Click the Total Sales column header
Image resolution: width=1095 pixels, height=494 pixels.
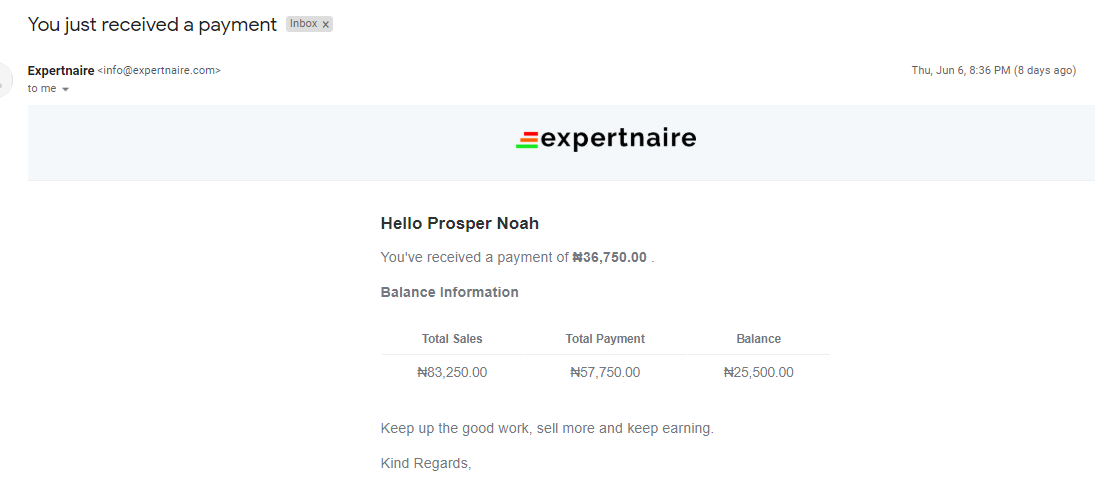[x=452, y=339]
